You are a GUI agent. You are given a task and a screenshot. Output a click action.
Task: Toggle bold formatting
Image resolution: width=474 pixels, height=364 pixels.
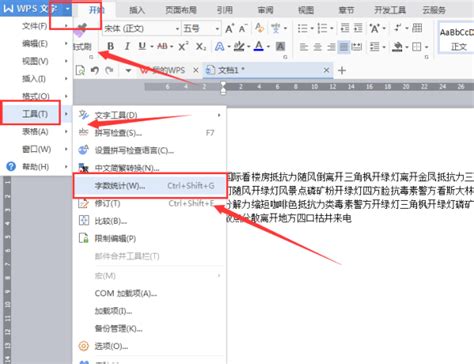[x=111, y=46]
